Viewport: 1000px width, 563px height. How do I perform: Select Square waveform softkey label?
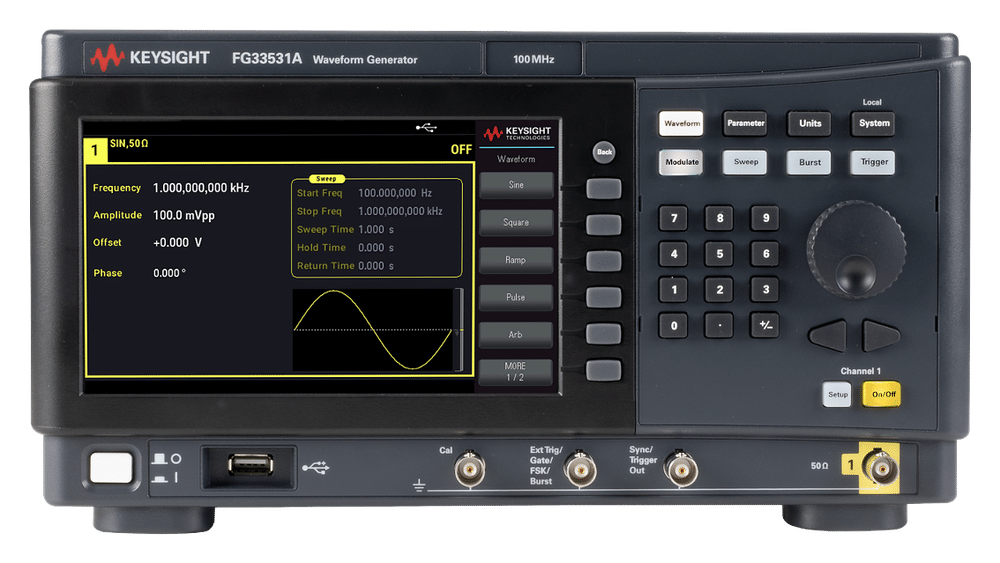(x=516, y=223)
